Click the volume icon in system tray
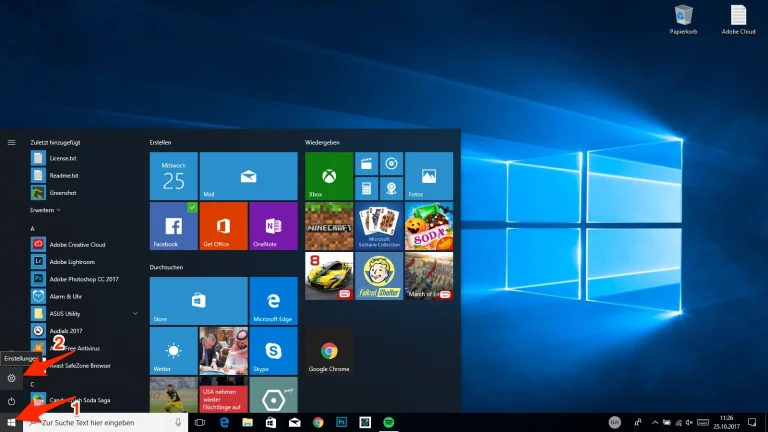768x432 pixels. pyautogui.click(x=690, y=422)
